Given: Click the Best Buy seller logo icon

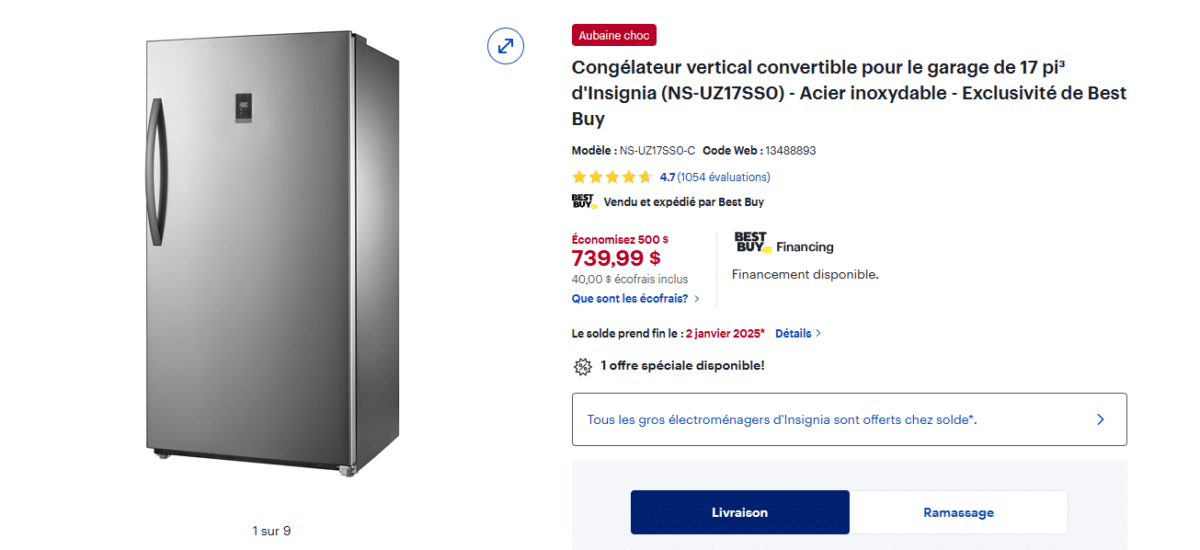Looking at the screenshot, I should [x=583, y=201].
